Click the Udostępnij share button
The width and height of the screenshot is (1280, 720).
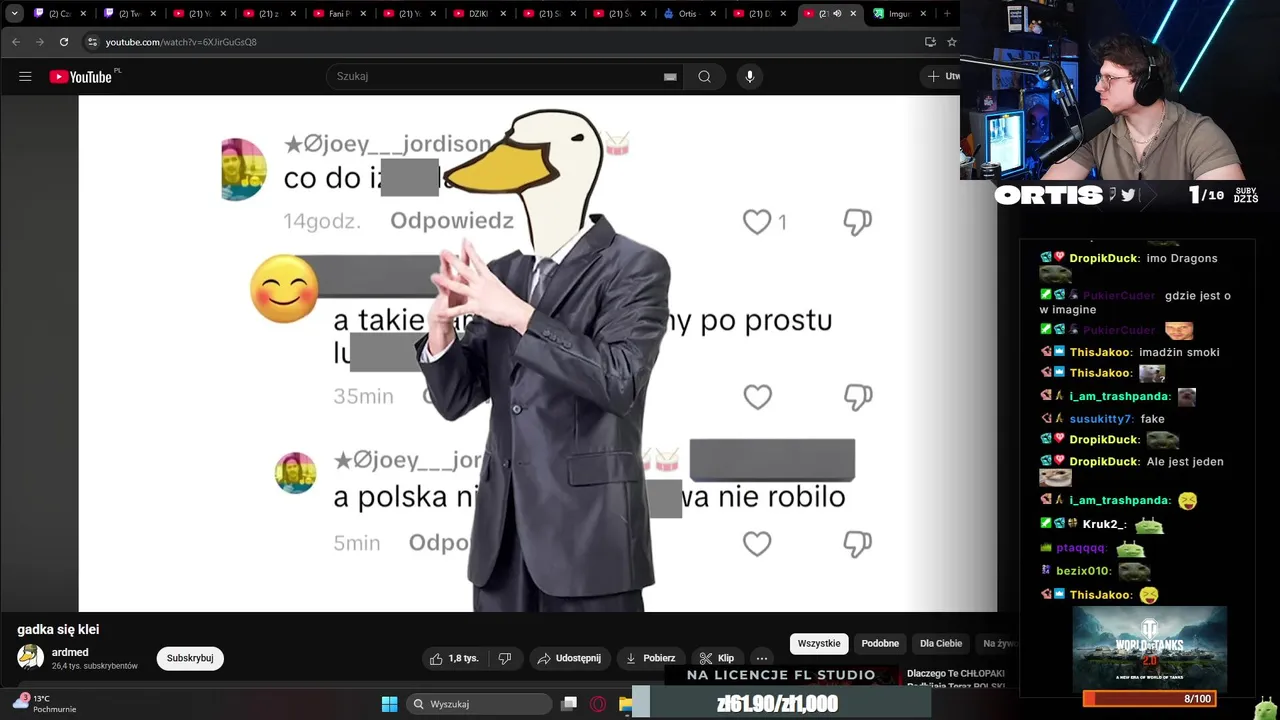coord(569,658)
